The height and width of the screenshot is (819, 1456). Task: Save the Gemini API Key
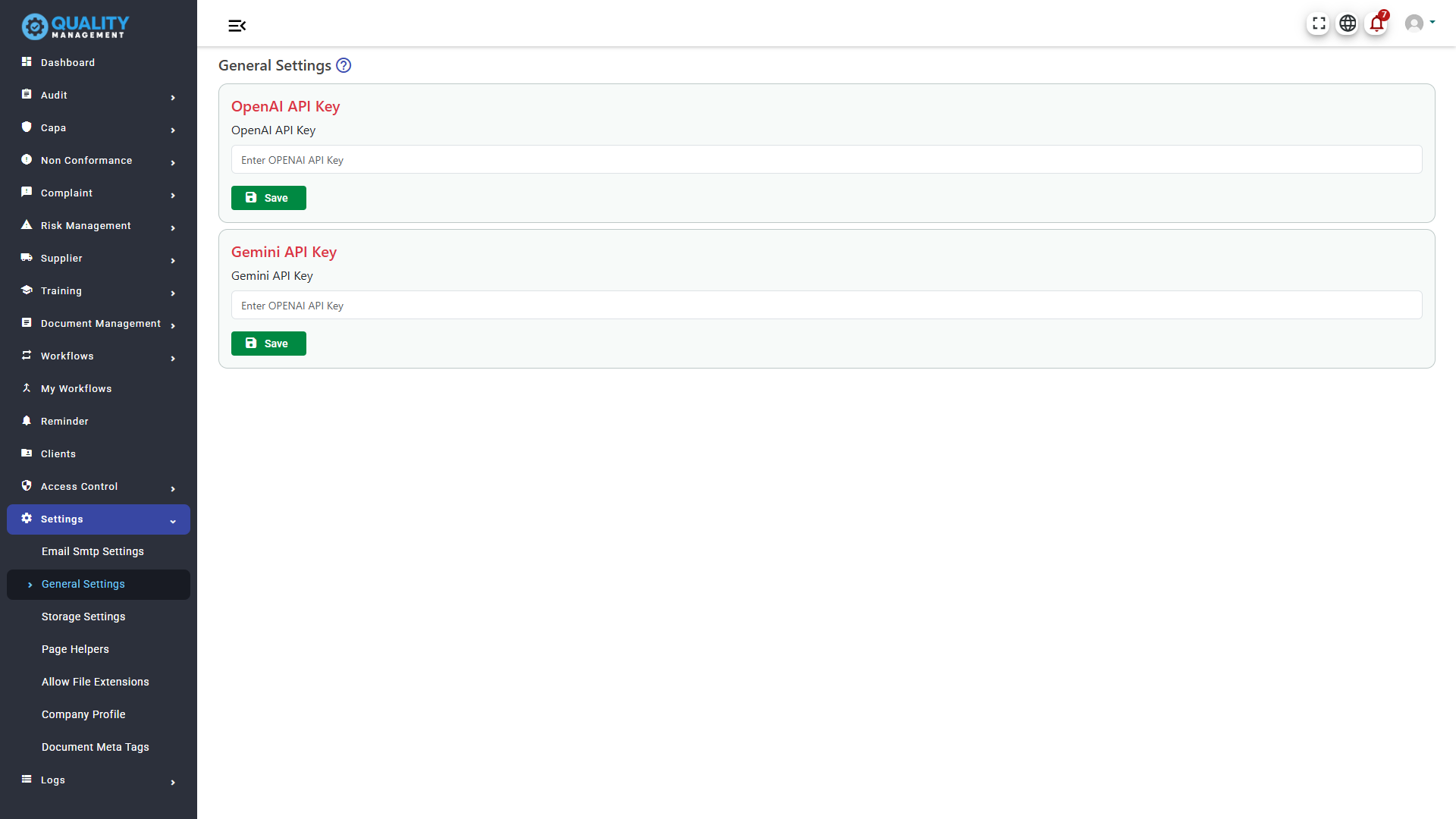tap(268, 344)
